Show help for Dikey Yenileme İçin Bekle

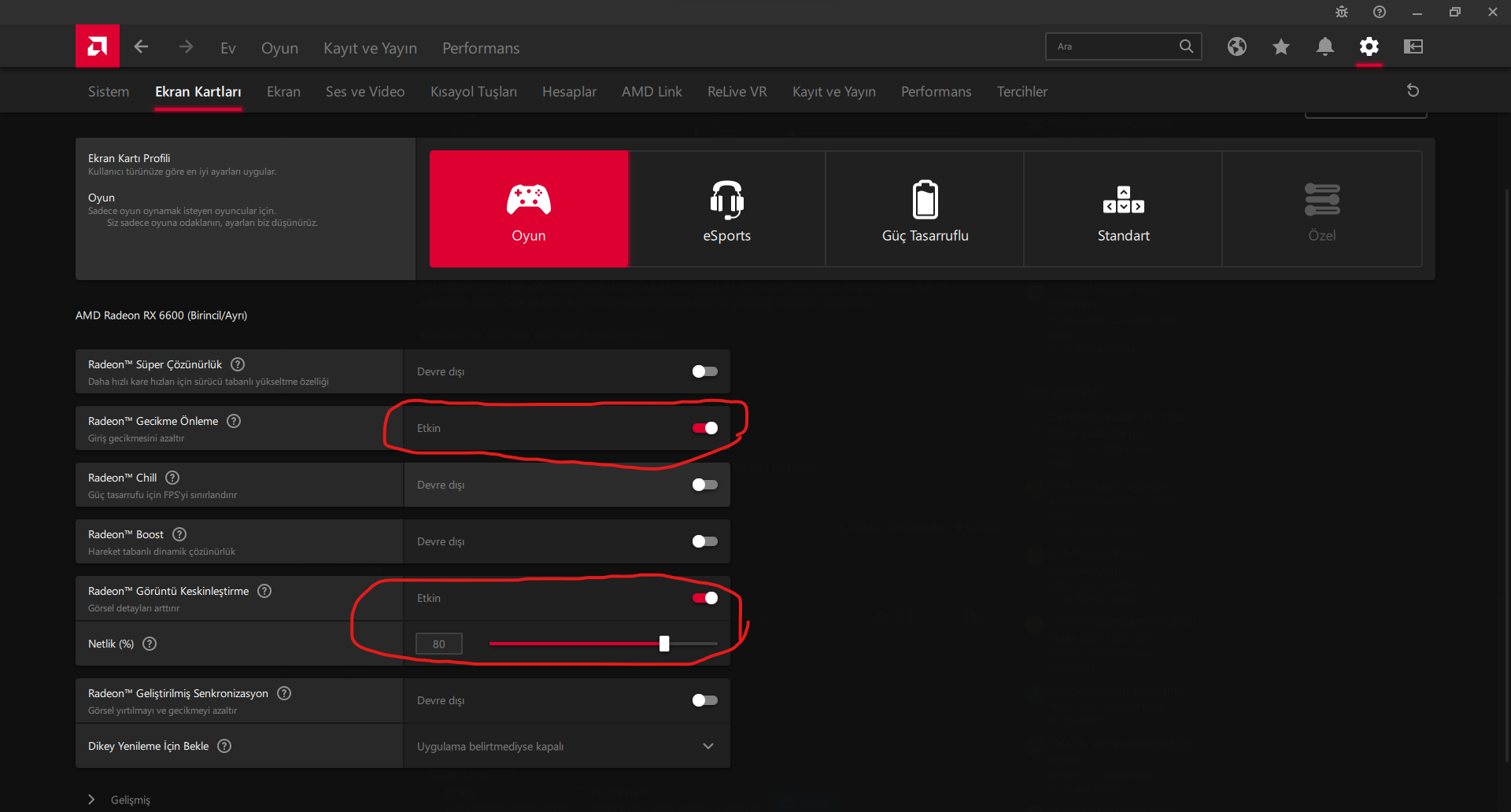tap(224, 746)
